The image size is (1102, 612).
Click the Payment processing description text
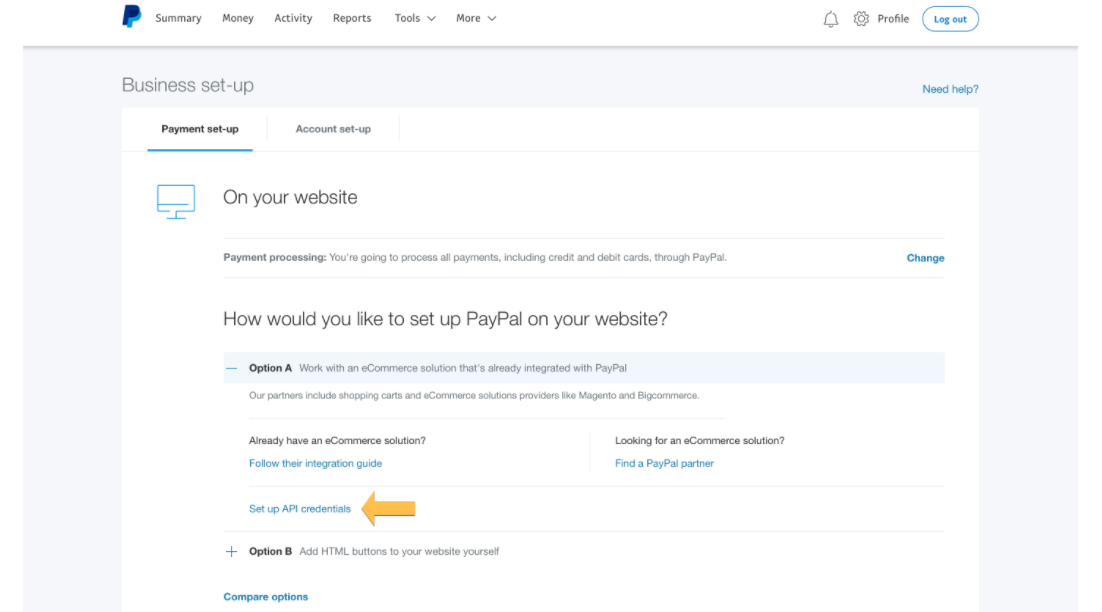475,257
